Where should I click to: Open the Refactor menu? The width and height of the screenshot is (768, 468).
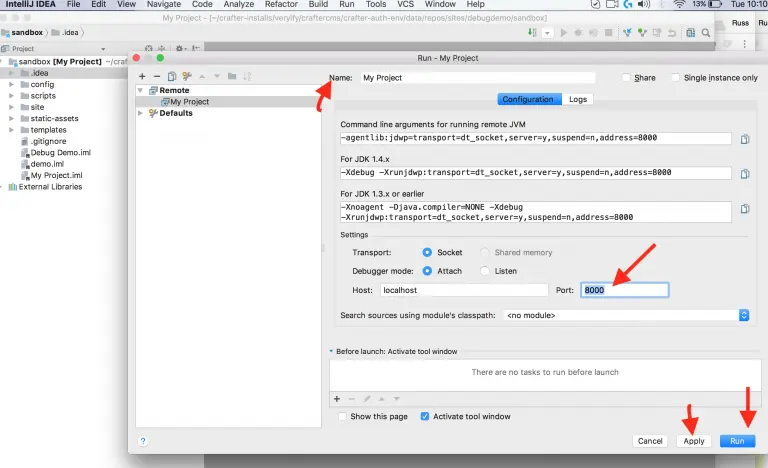point(281,5)
